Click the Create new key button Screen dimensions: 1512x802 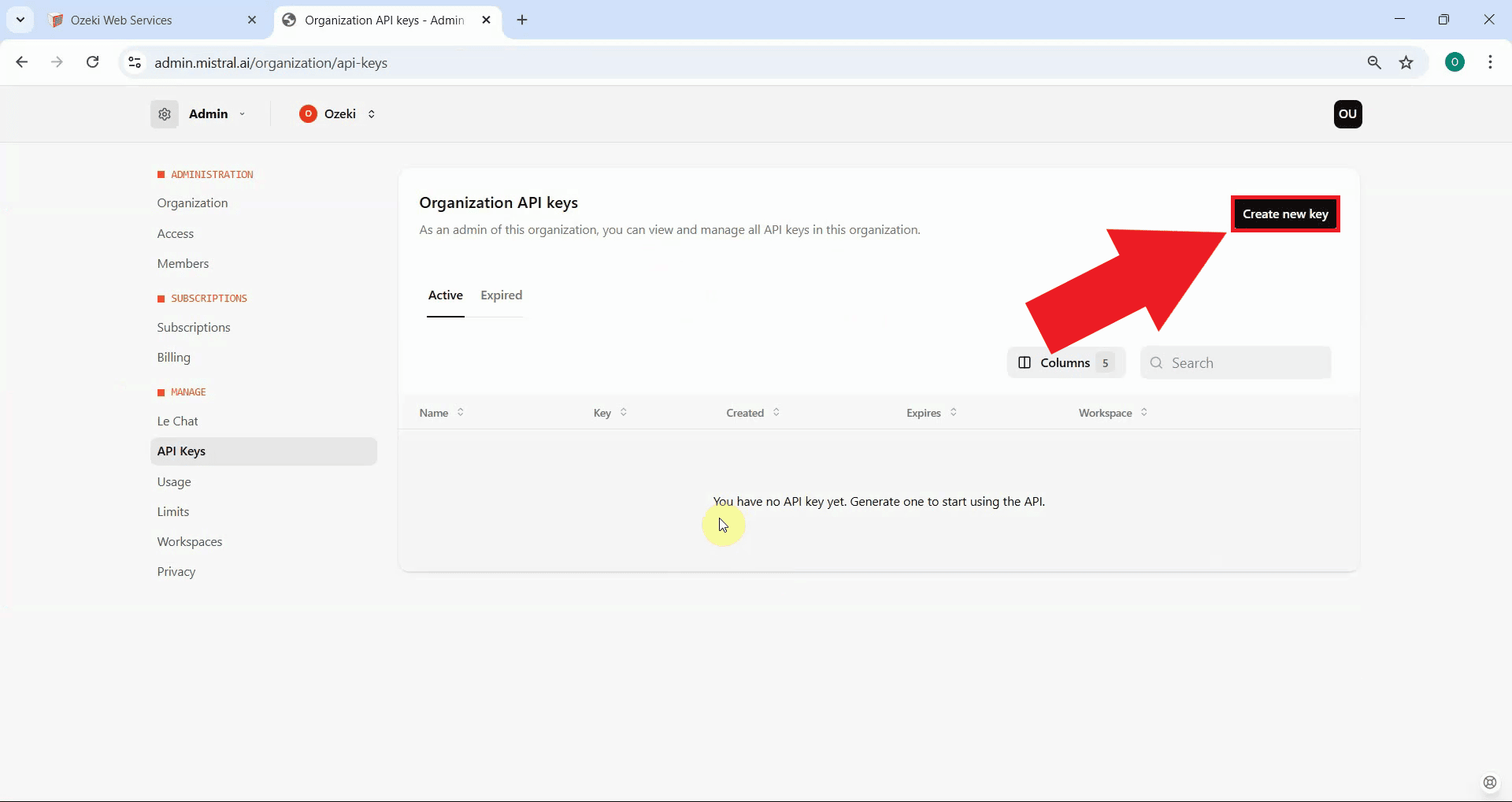(x=1285, y=213)
